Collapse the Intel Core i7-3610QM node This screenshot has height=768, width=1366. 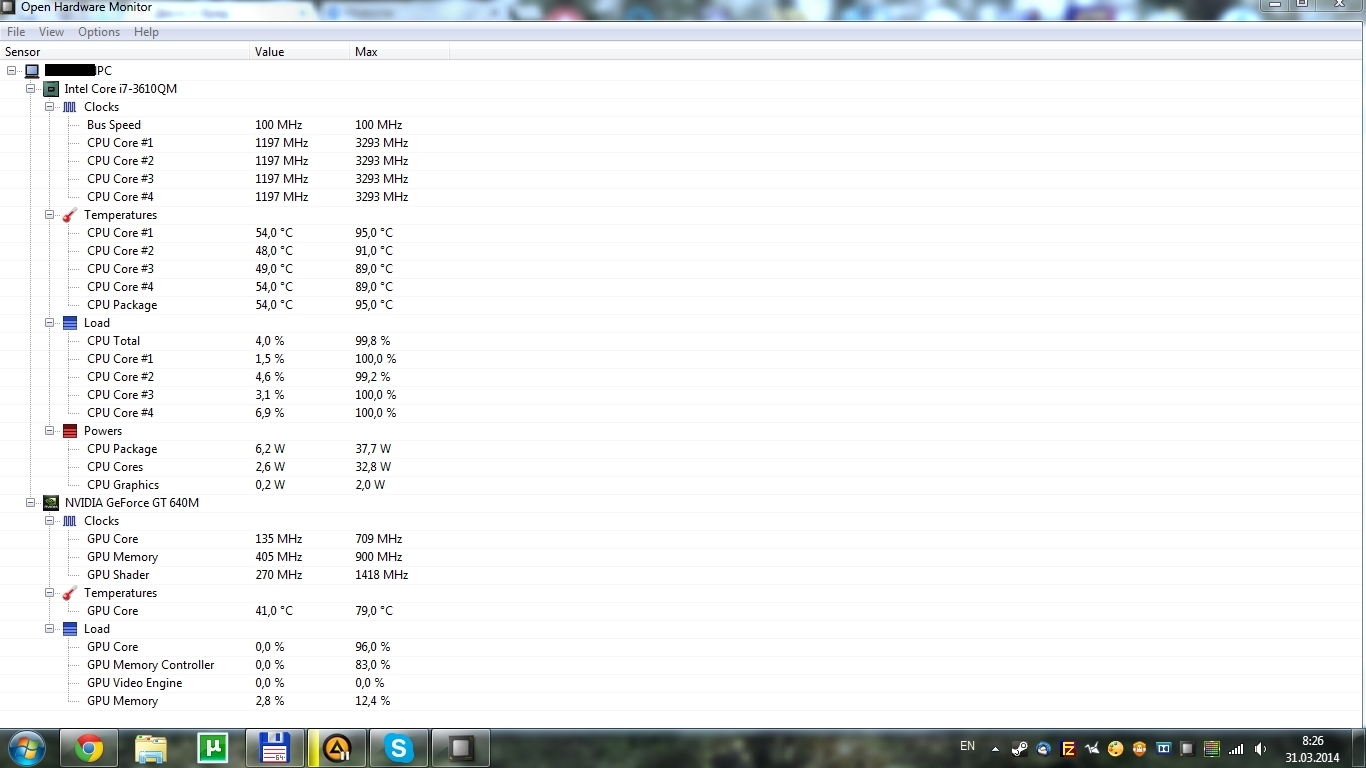pyautogui.click(x=31, y=89)
